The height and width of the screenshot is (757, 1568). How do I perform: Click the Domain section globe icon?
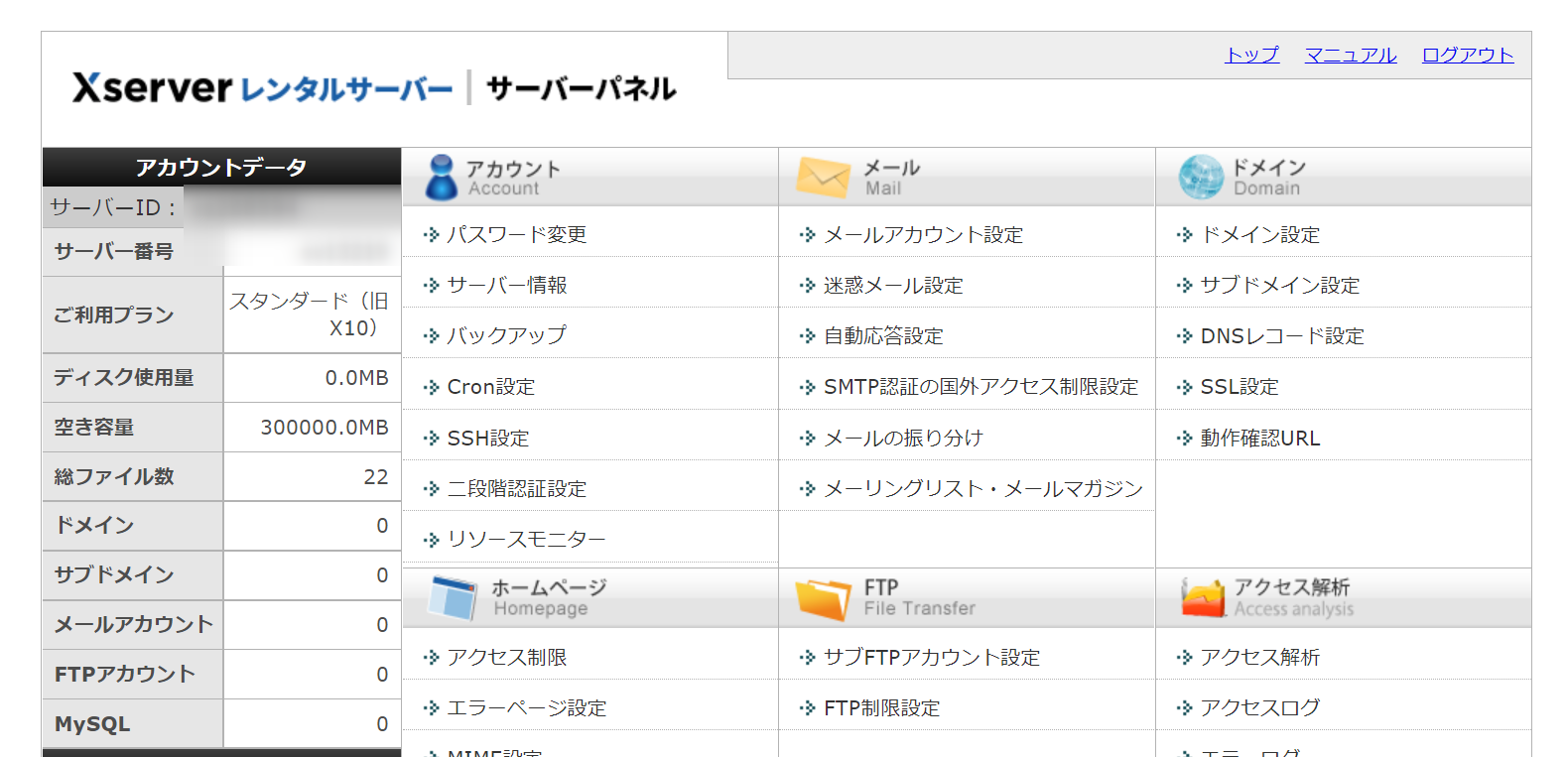(1201, 178)
